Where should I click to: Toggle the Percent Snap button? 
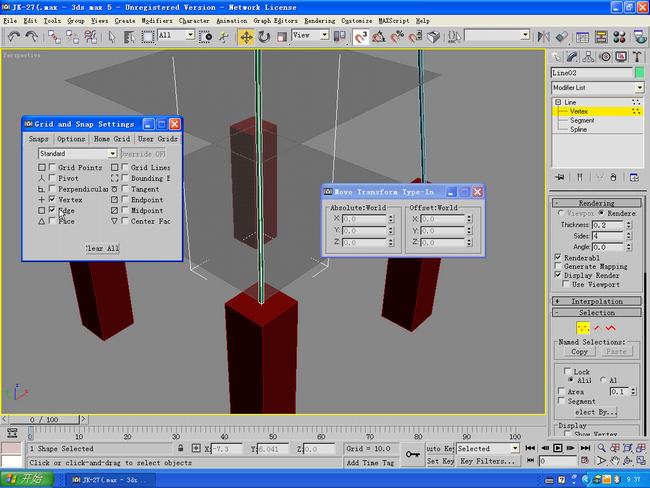pos(397,37)
